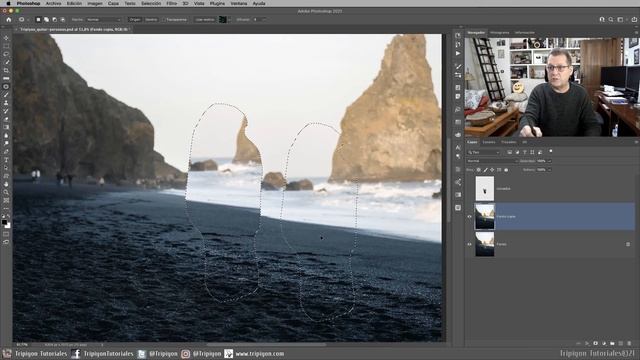Select the Lasso tool
This screenshot has height=360, width=640.
coord(6,54)
